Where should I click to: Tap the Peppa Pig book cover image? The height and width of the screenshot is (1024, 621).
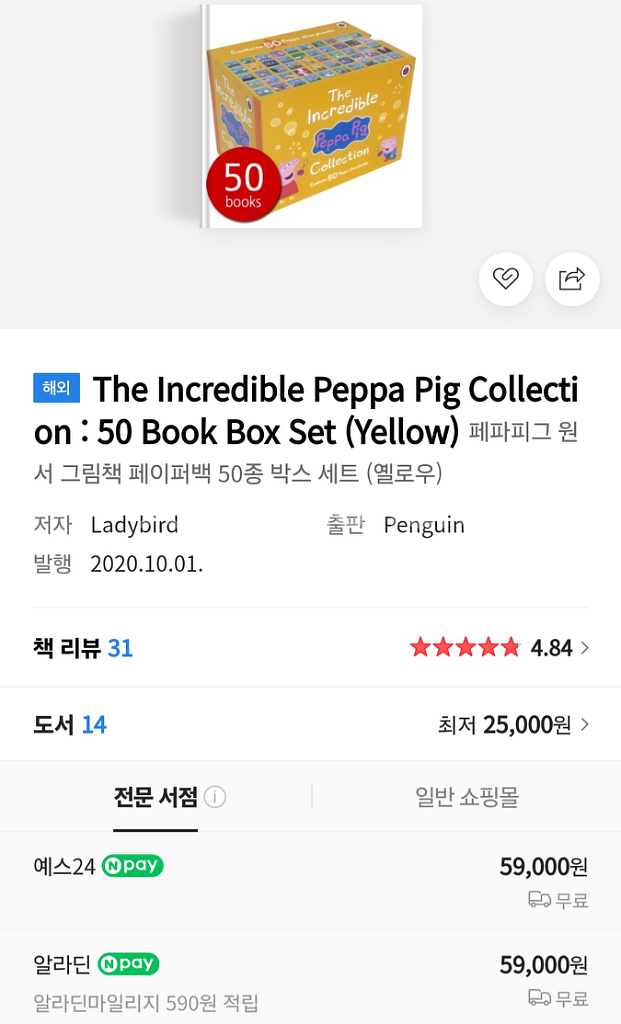click(x=313, y=116)
